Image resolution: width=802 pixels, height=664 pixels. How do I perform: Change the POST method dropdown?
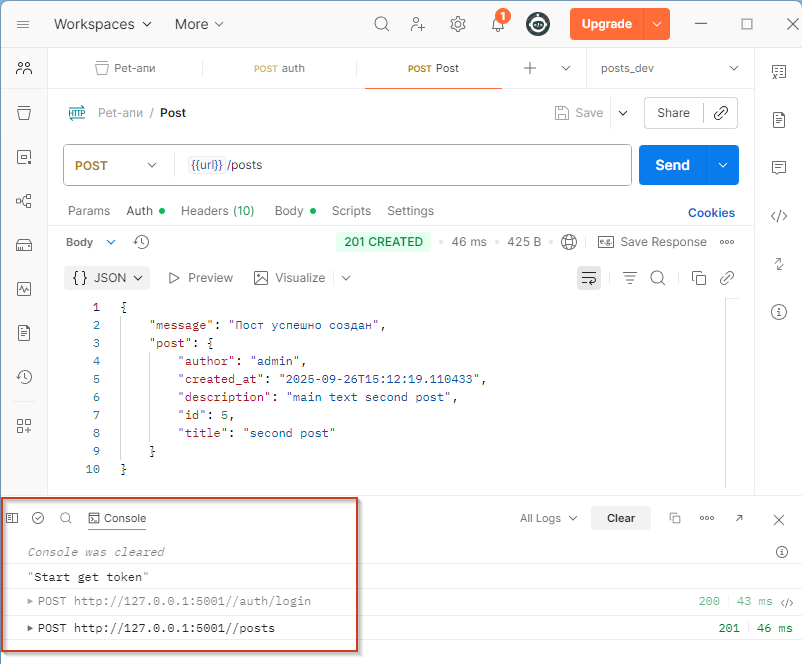click(116, 165)
